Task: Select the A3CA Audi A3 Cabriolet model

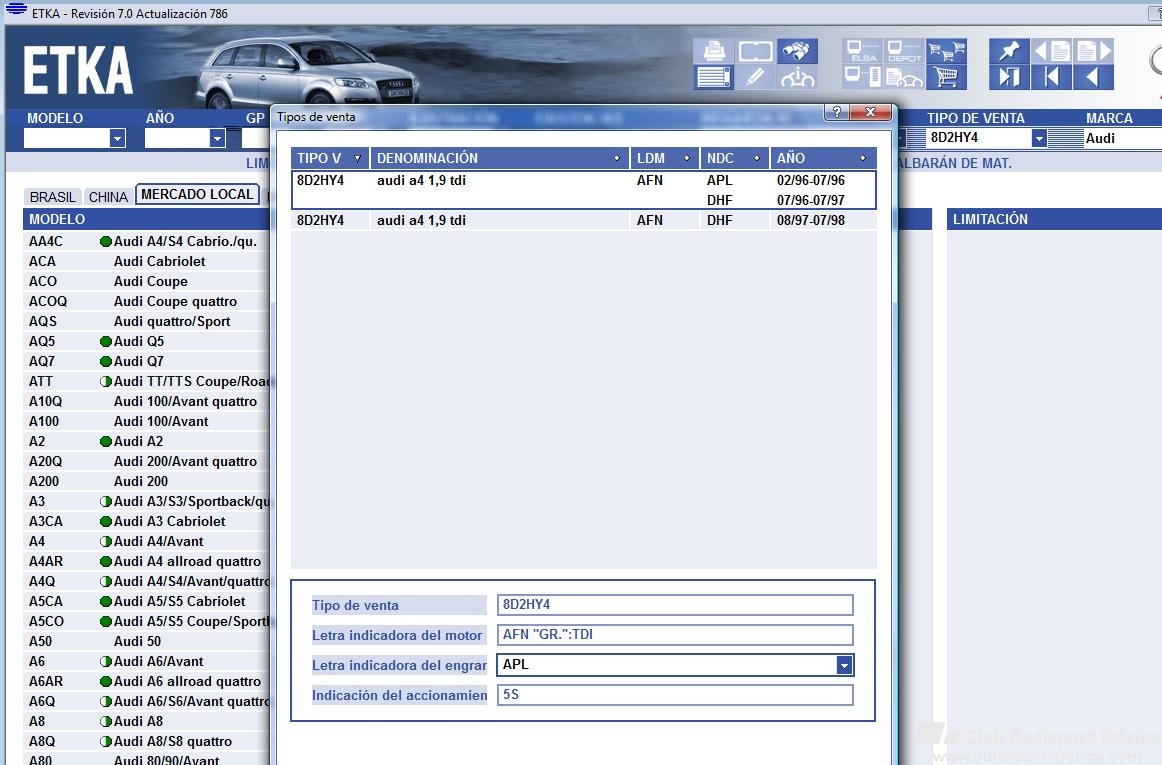Action: coord(148,521)
